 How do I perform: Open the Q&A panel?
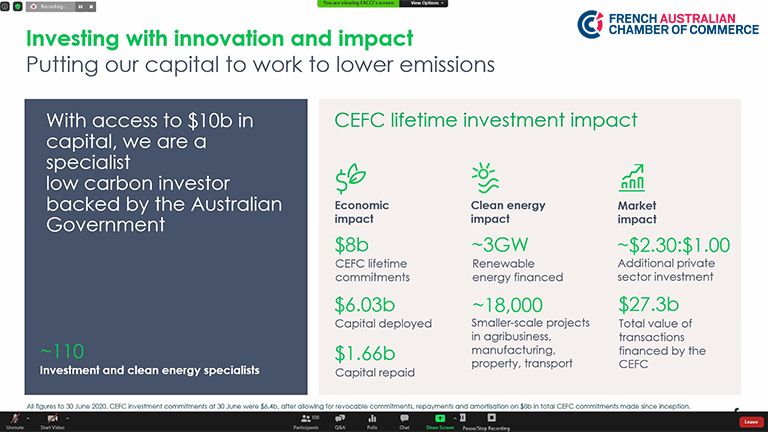[x=340, y=420]
